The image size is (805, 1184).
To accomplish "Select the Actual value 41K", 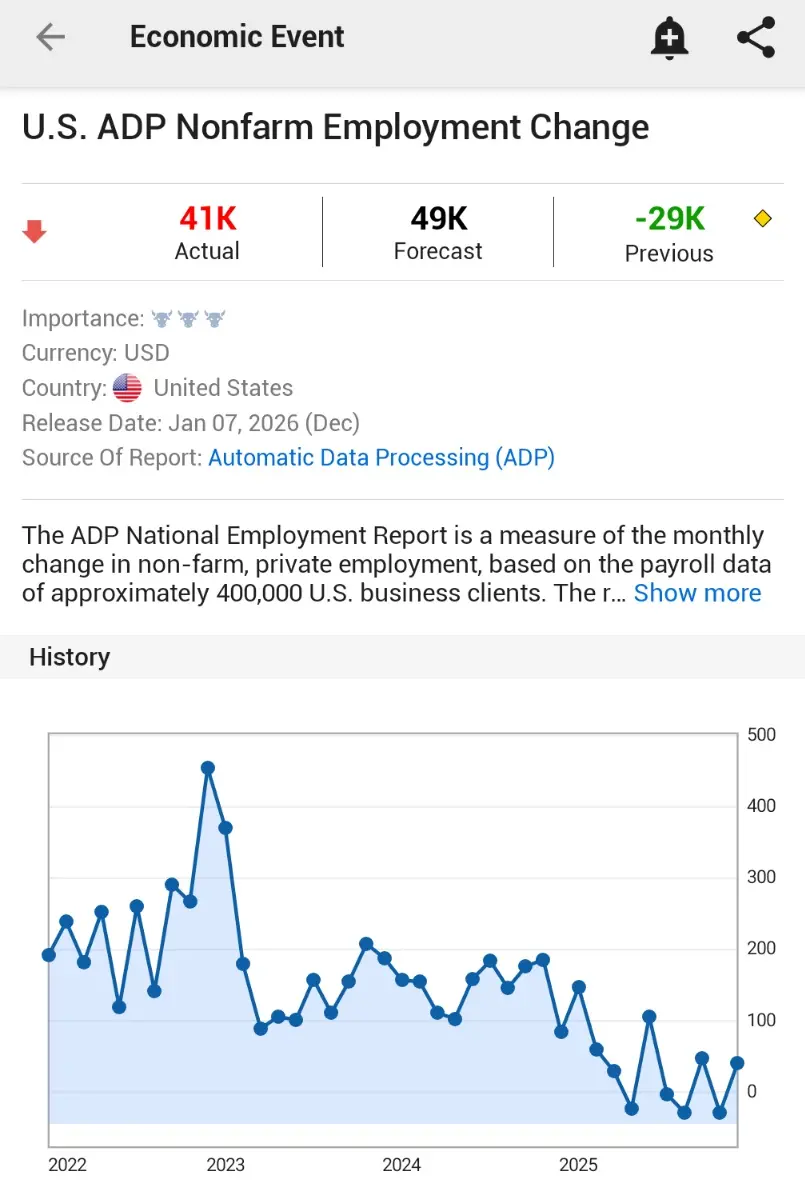I will coord(206,218).
